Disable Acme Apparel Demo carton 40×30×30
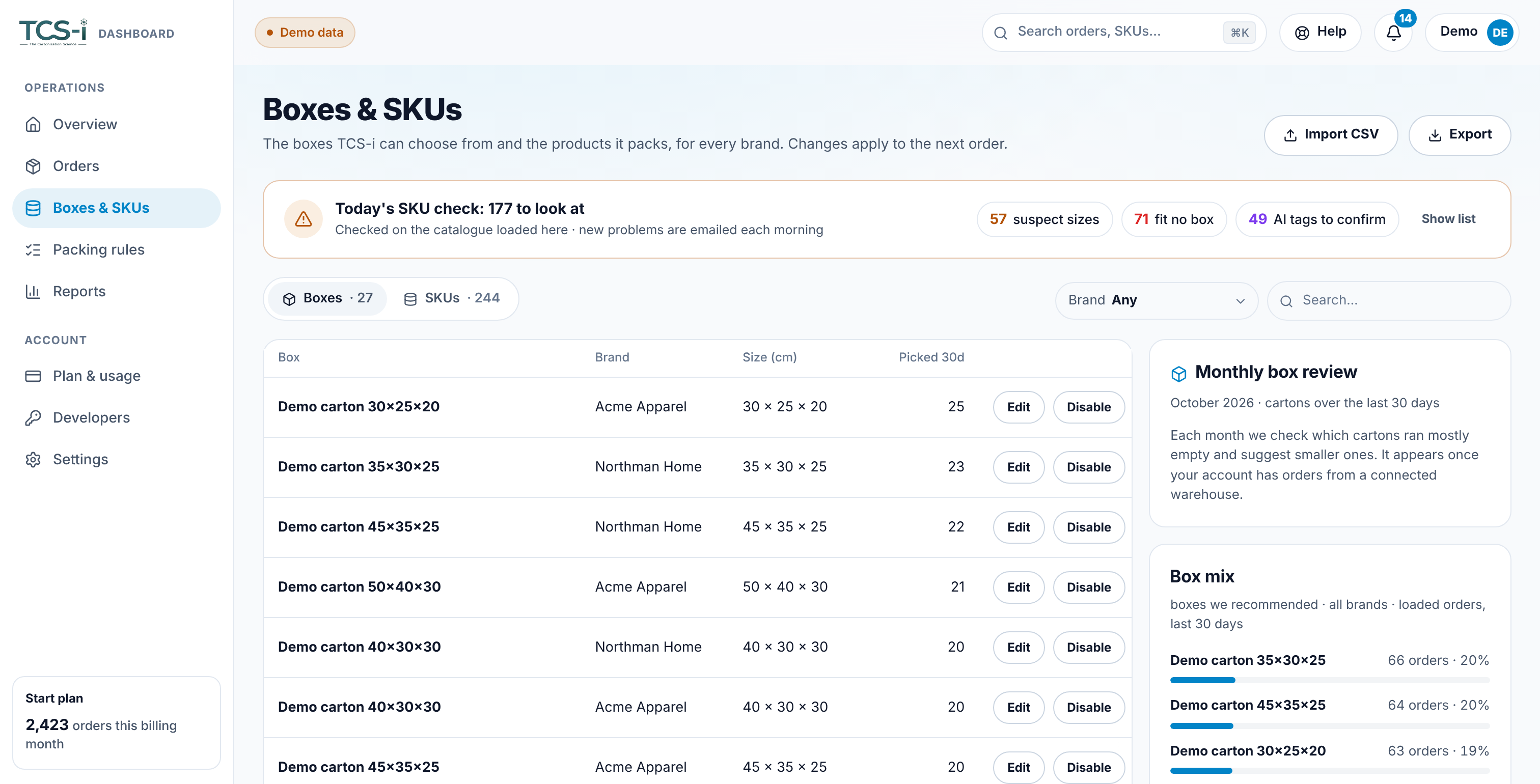This screenshot has height=784, width=1540. [1089, 708]
